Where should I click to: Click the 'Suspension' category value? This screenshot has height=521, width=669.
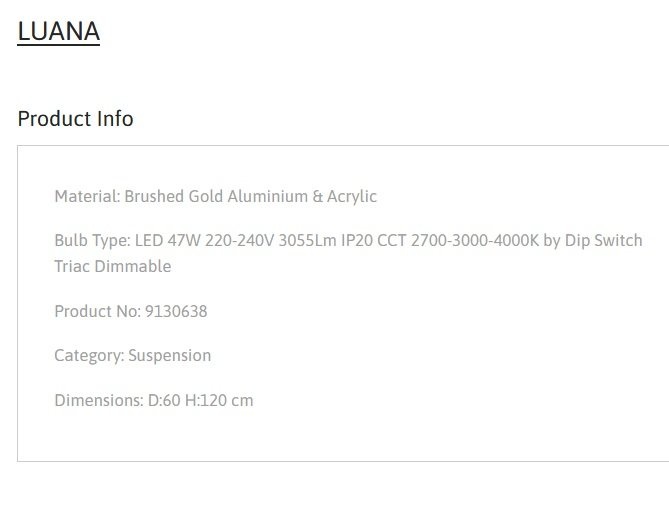(x=170, y=356)
